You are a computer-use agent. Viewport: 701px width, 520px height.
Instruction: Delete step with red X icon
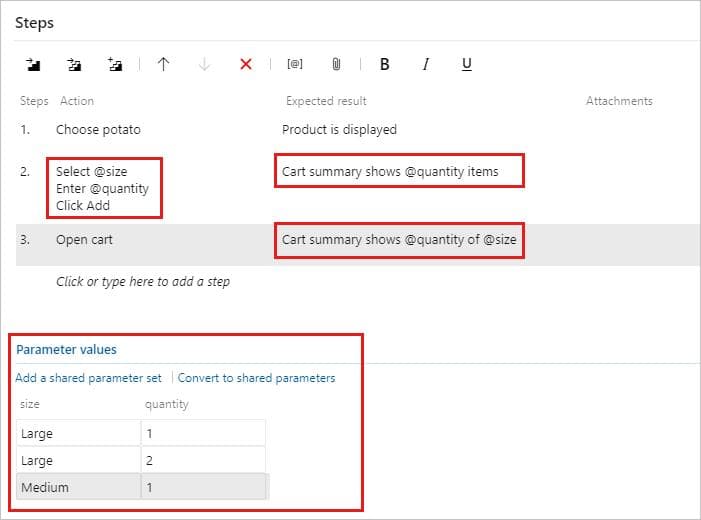pos(246,64)
